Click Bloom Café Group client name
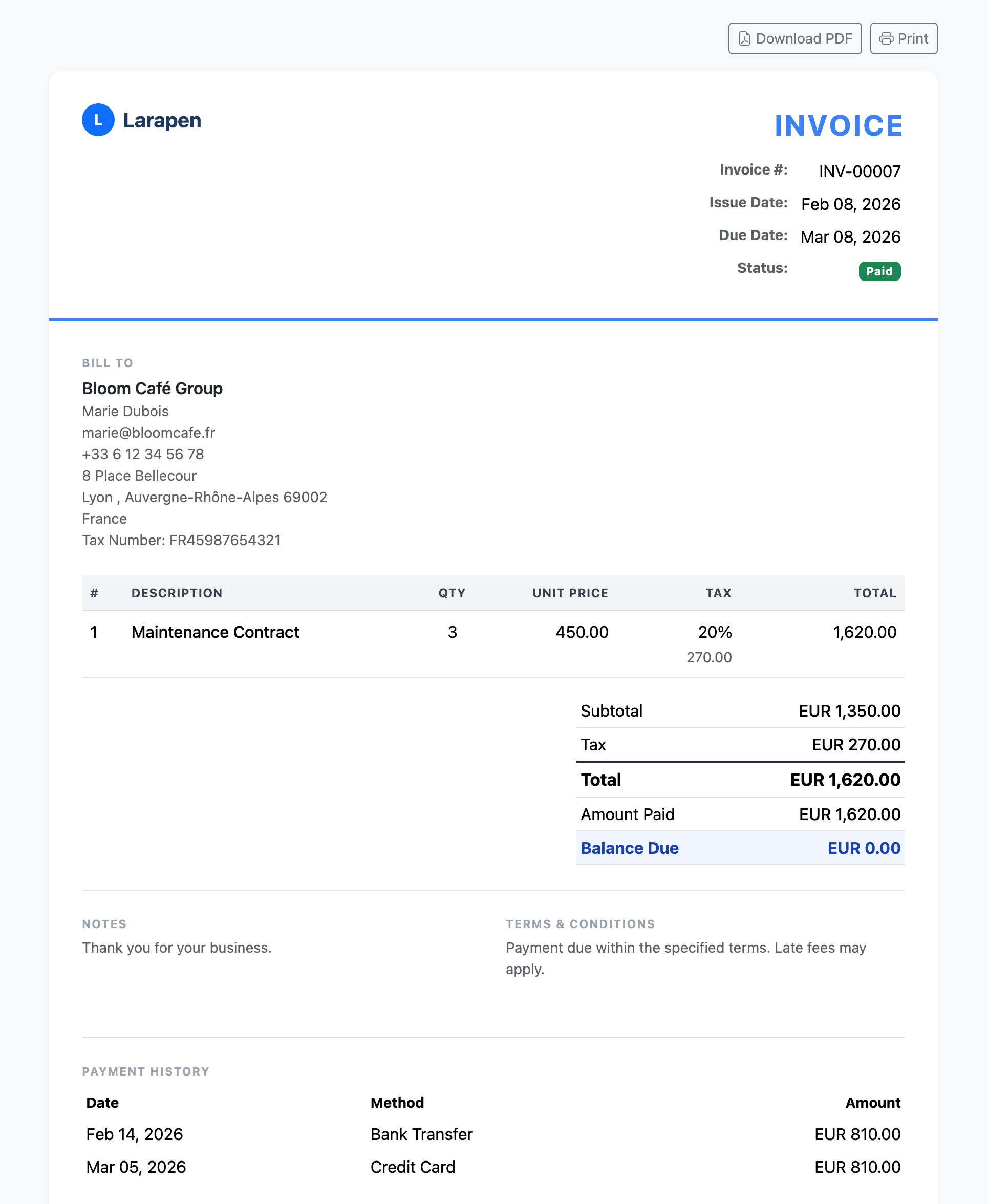Screen dimensions: 988x1204 point(152,389)
